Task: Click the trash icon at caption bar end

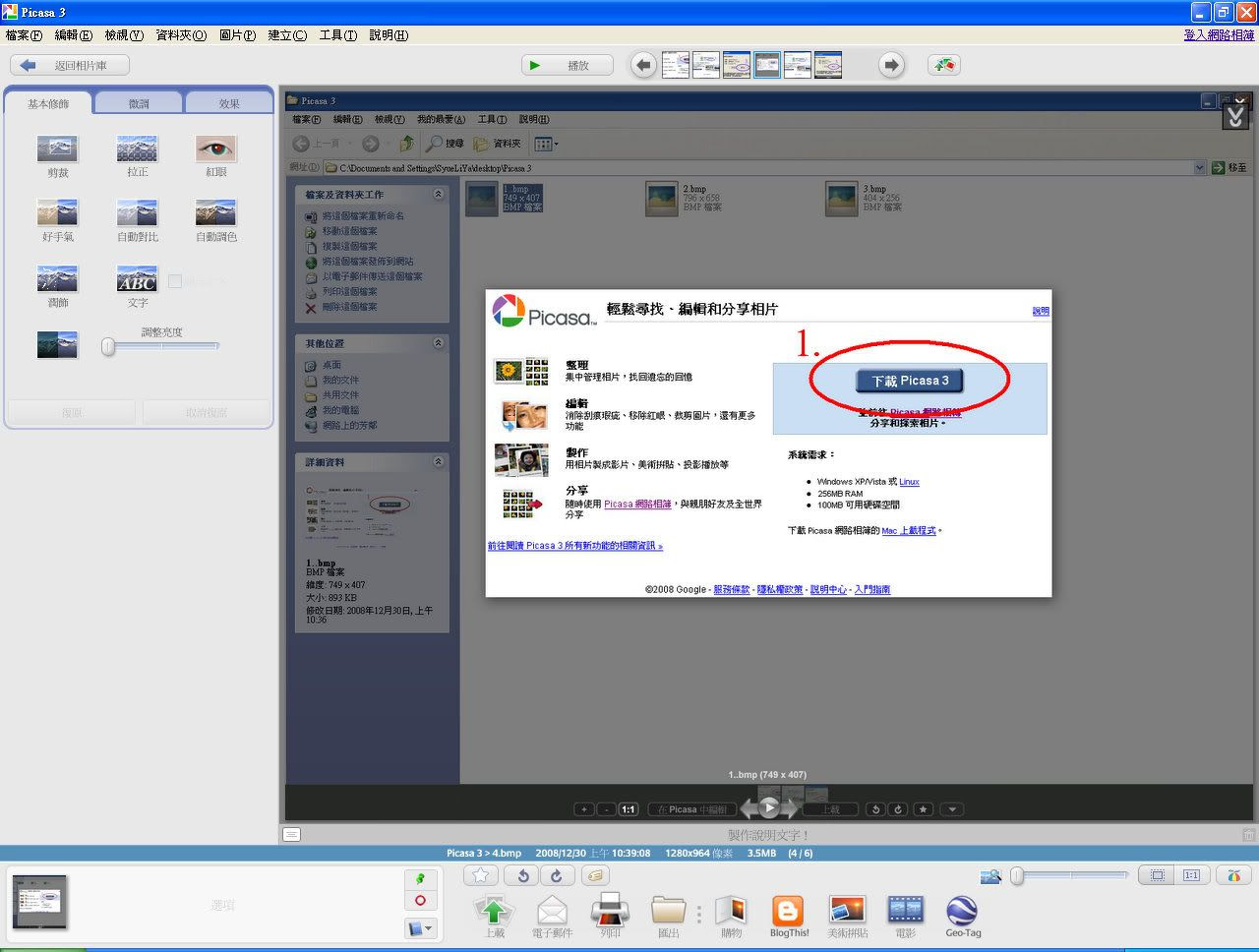Action: pos(1248,835)
